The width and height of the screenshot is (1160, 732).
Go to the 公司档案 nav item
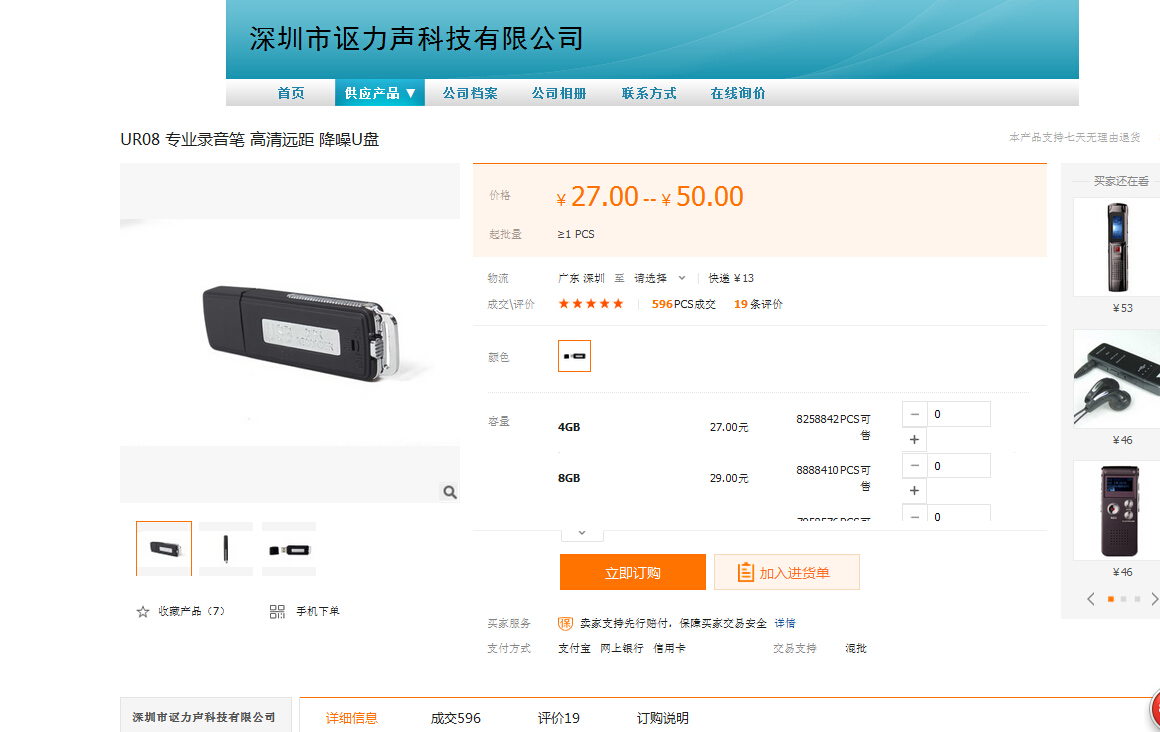[x=470, y=93]
